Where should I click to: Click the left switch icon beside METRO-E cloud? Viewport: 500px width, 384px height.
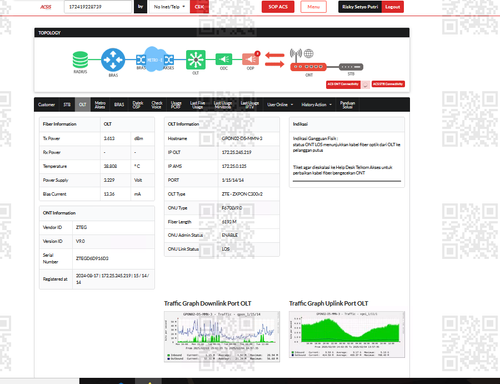click(x=141, y=60)
